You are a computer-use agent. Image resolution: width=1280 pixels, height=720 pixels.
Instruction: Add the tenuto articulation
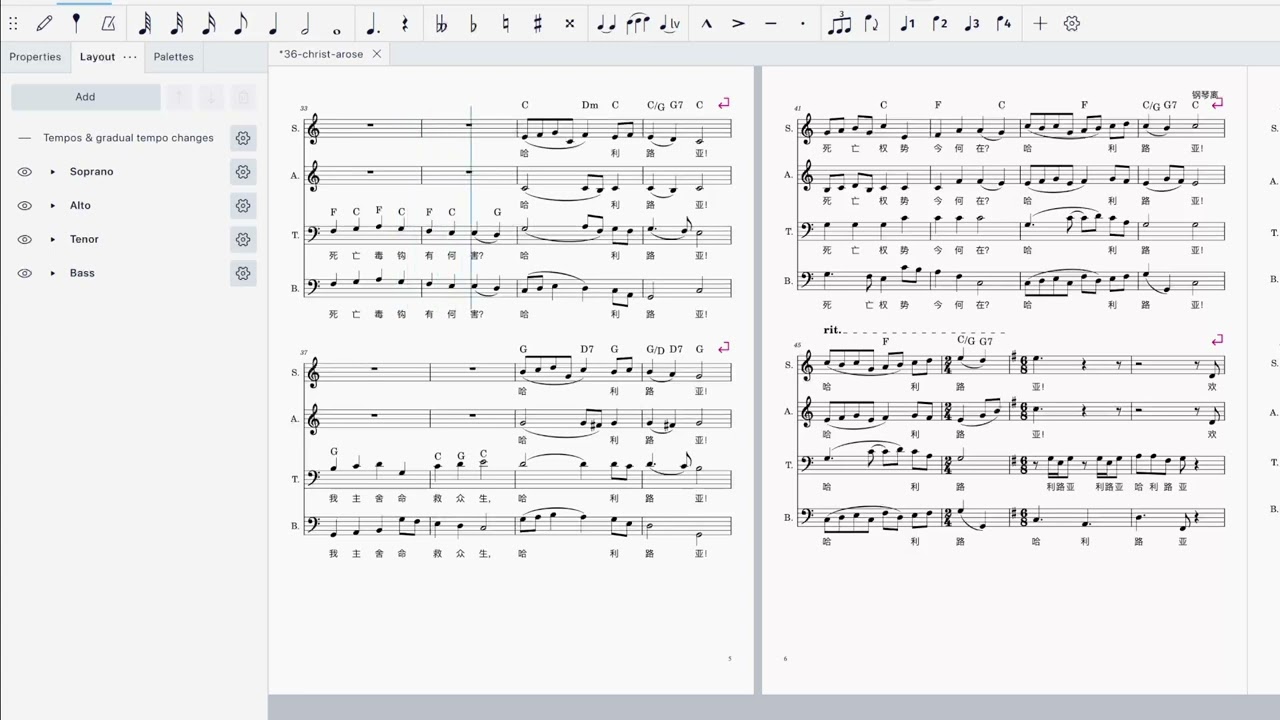770,23
